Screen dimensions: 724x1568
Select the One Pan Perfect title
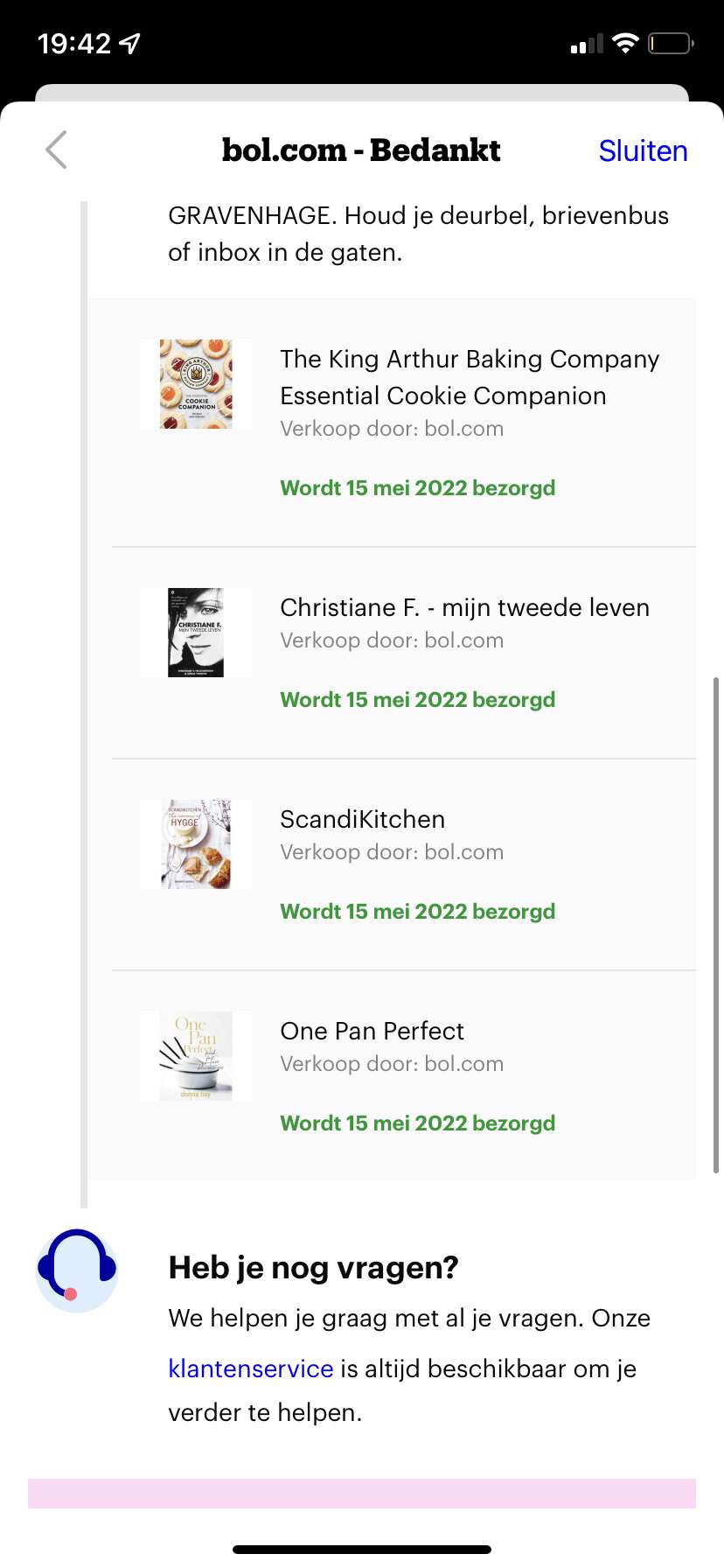click(x=372, y=1031)
